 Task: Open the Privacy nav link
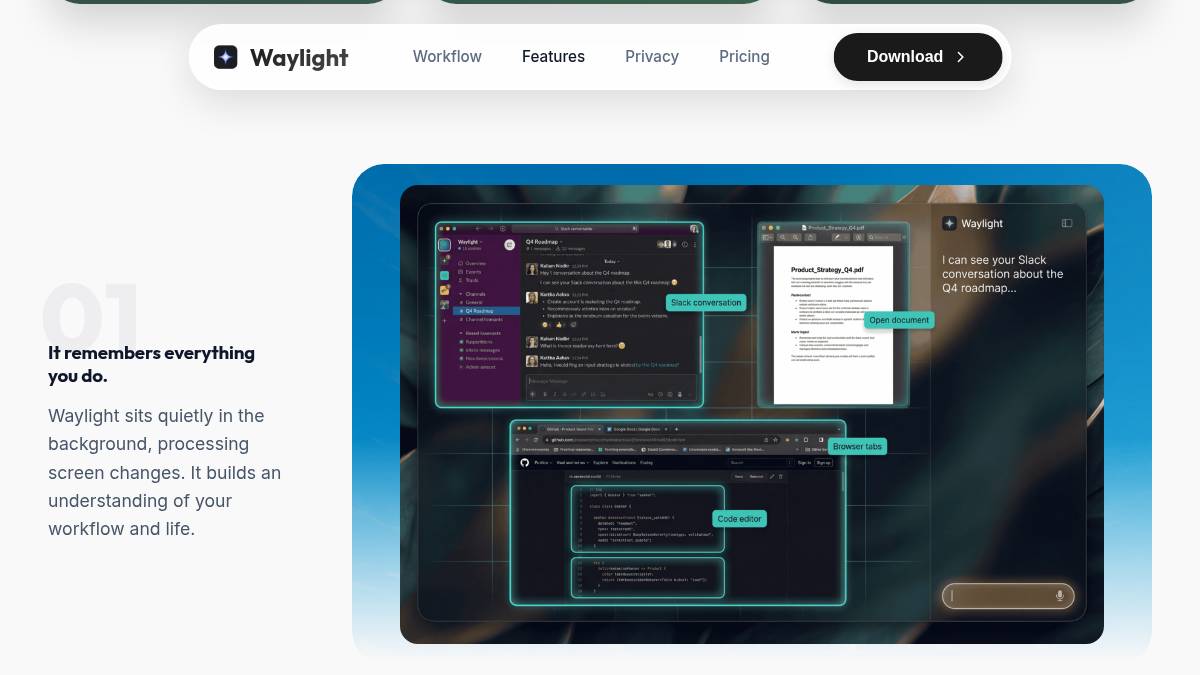click(x=651, y=57)
